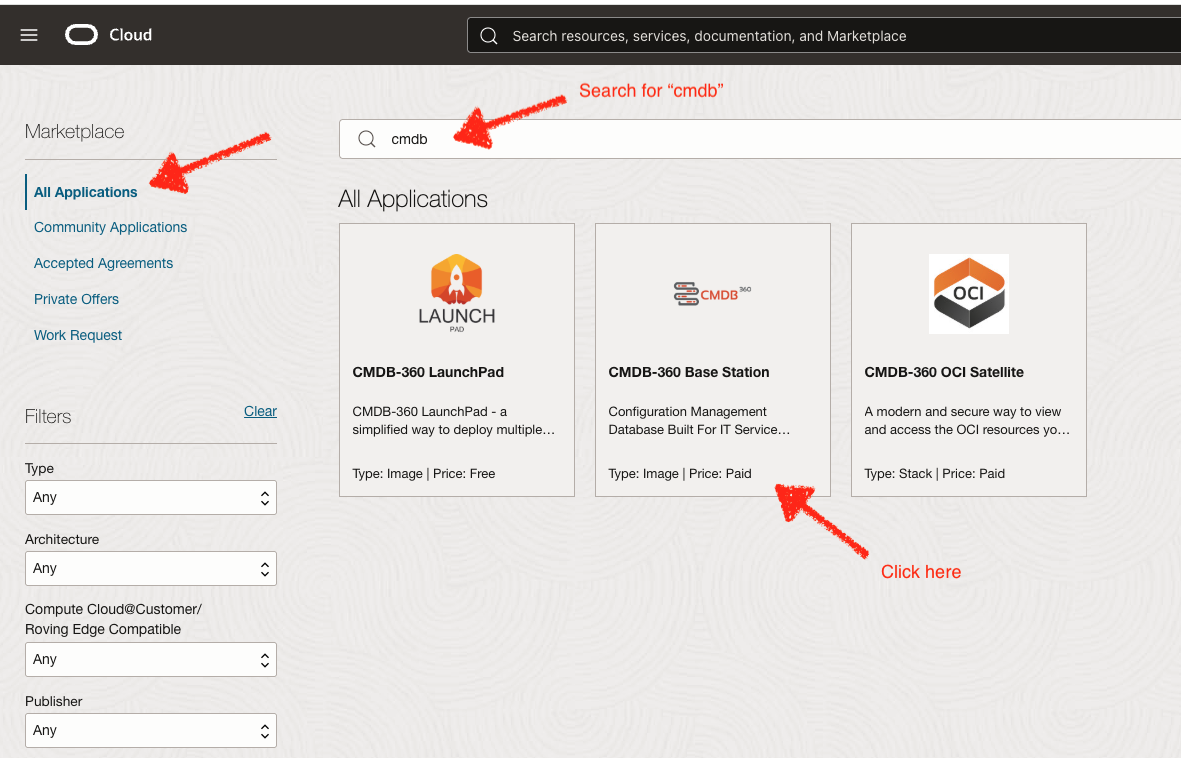Click the magnifier icon in top search bar
This screenshot has height=758, width=1181.
click(489, 36)
